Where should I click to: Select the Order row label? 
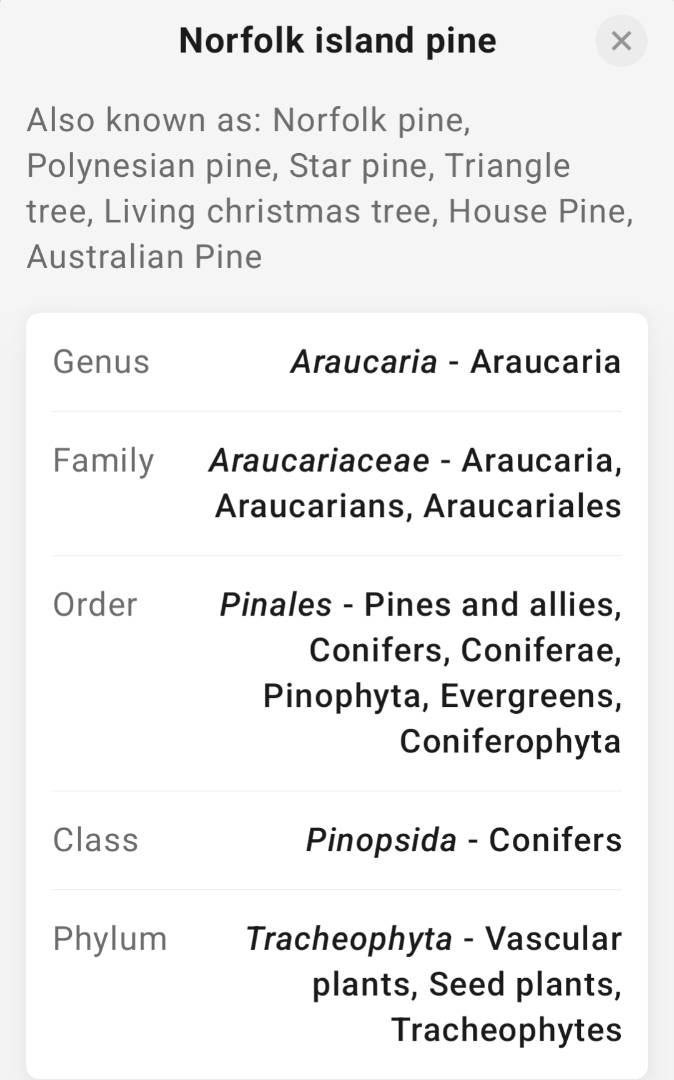(95, 604)
